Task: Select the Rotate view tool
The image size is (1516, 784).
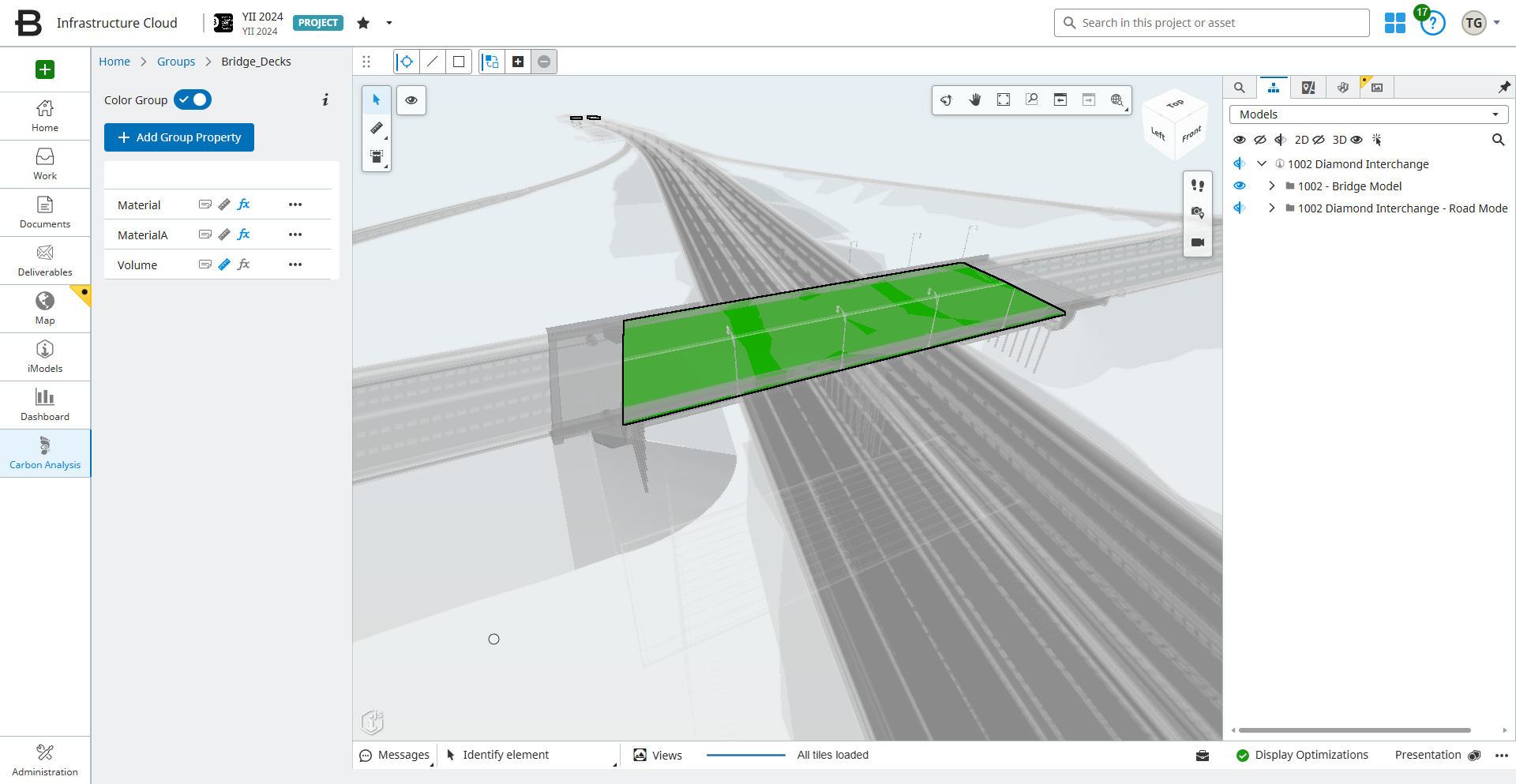Action: point(946,99)
